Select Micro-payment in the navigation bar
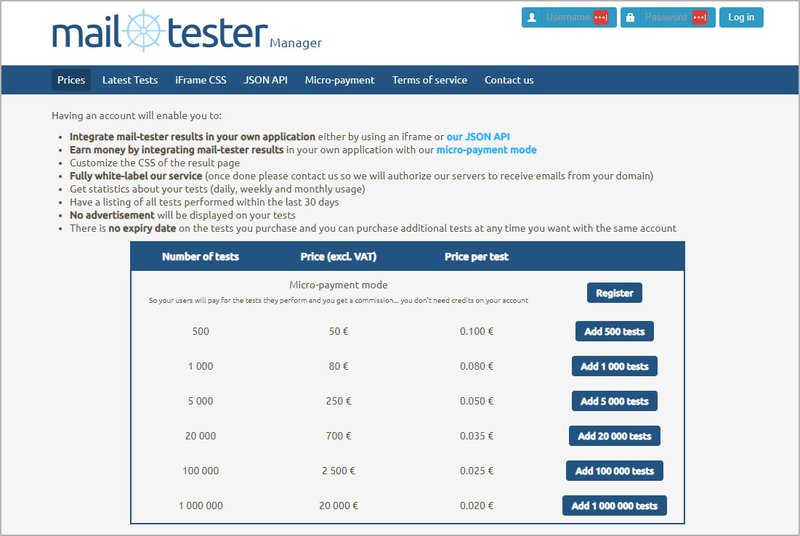 (340, 80)
